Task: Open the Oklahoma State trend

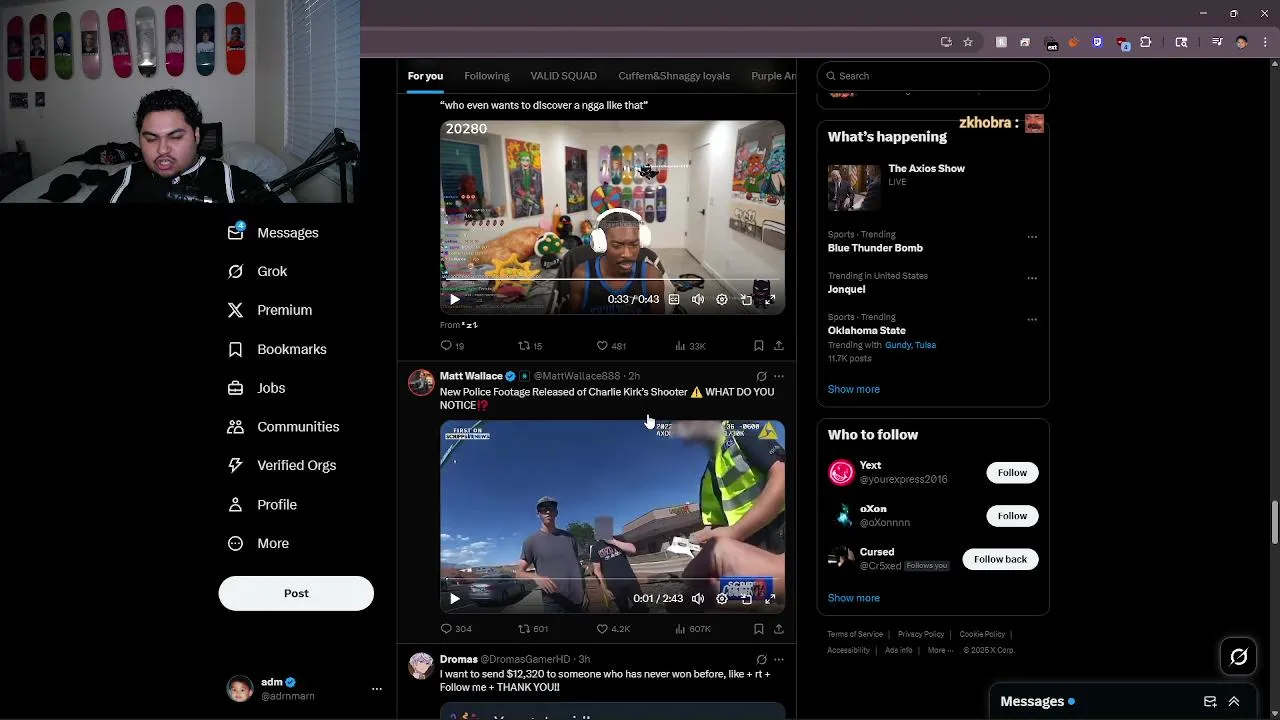Action: click(867, 331)
